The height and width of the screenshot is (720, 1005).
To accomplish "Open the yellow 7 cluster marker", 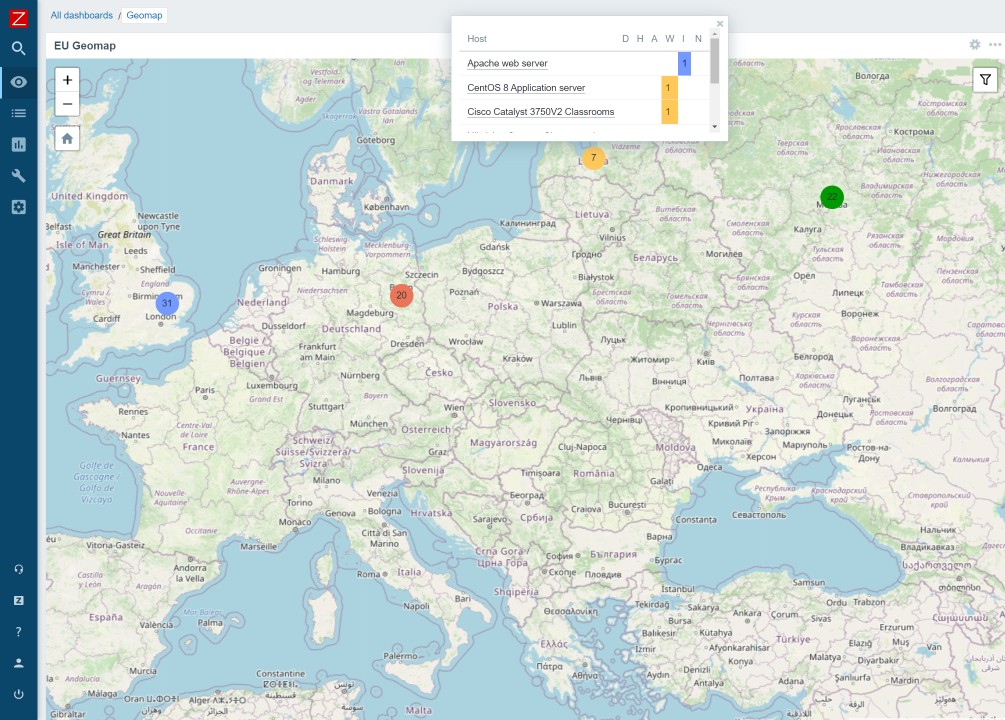I will coord(594,158).
